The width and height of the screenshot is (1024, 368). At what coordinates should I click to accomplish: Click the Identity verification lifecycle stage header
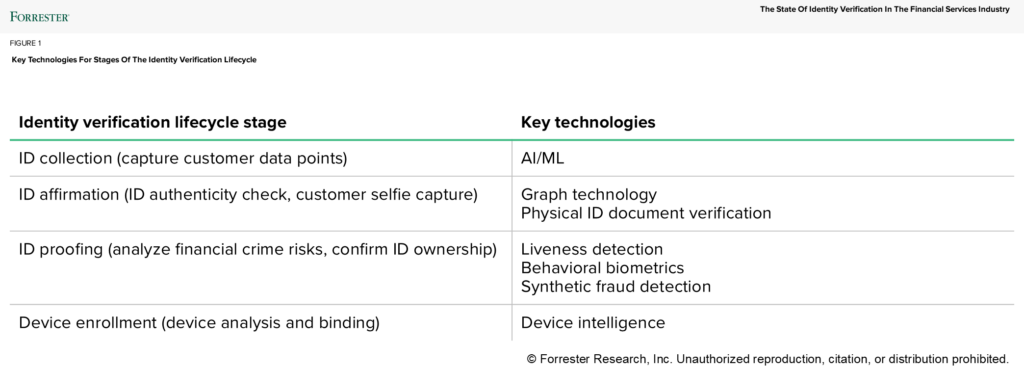152,122
